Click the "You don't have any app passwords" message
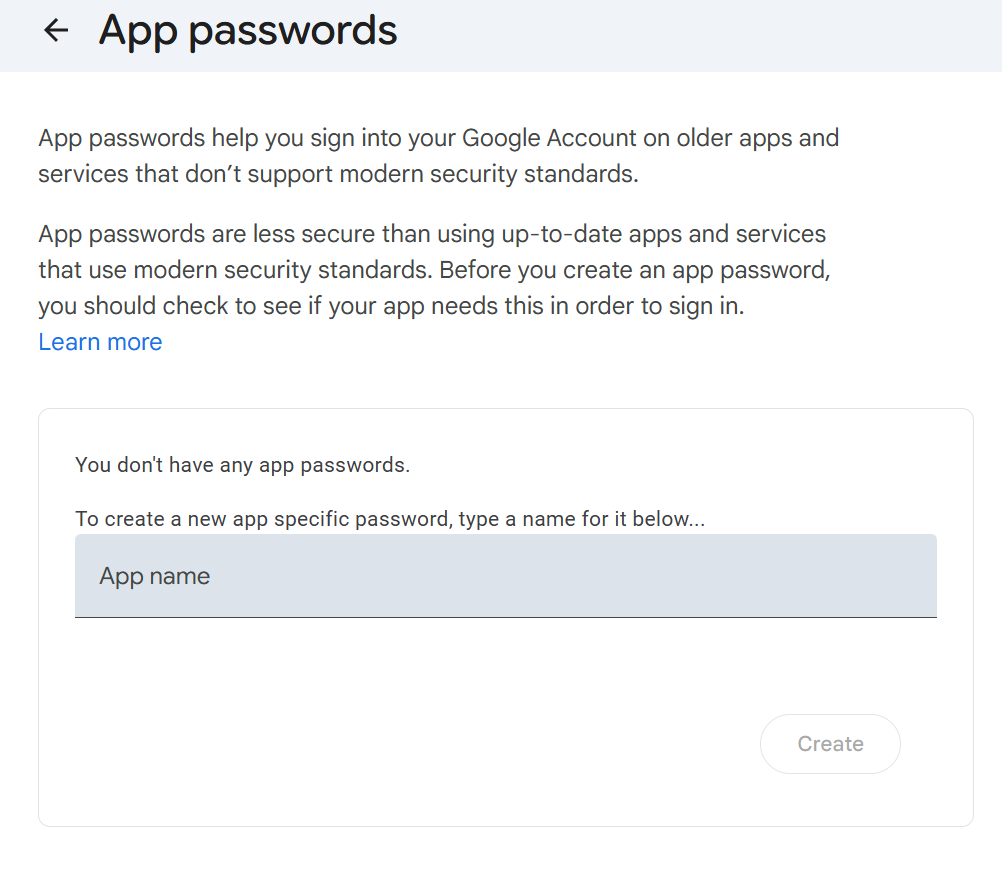Screen dimensions: 1002x873 click(x=242, y=465)
